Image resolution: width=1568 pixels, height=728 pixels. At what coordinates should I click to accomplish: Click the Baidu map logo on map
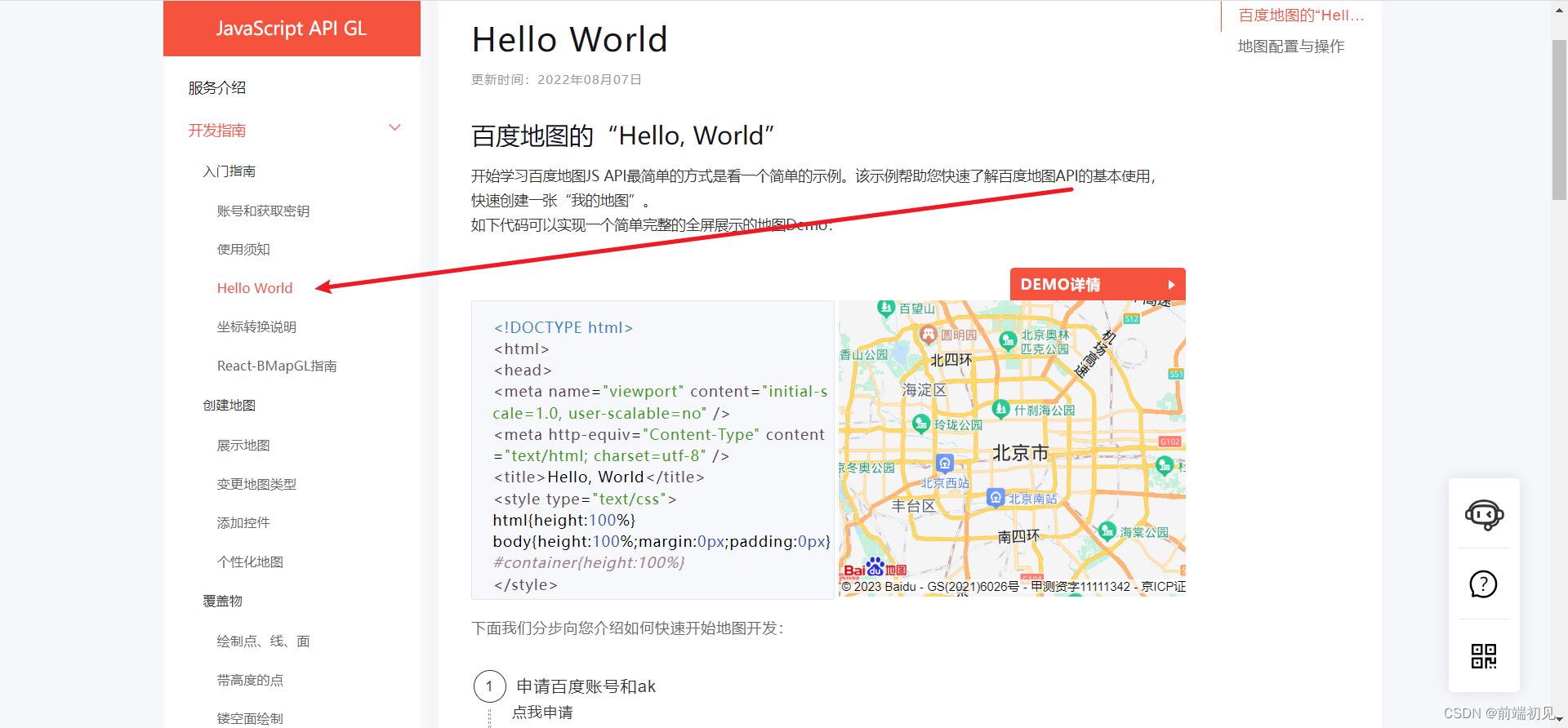click(x=875, y=568)
